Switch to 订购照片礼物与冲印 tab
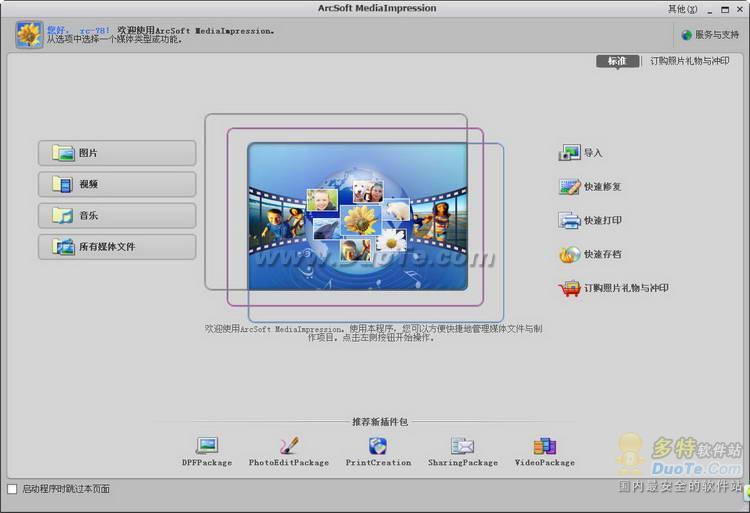The image size is (750, 513). pos(690,61)
